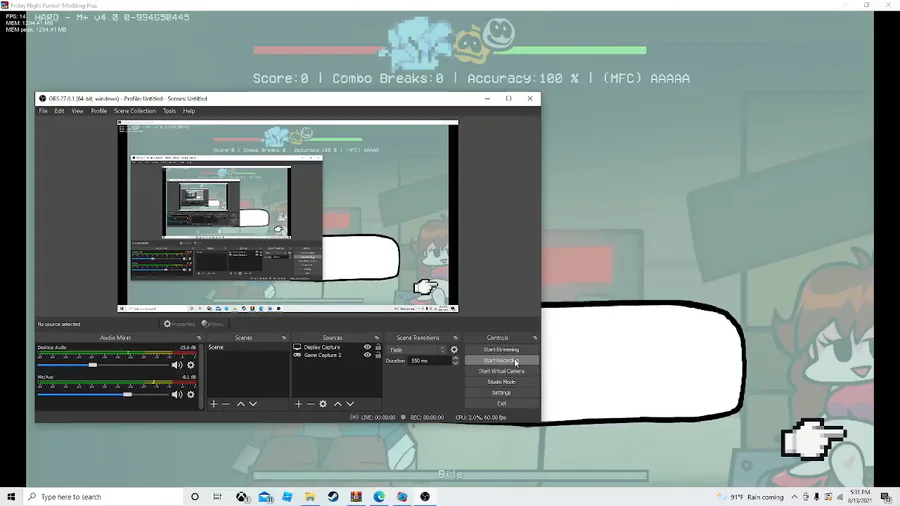Add a scene with Scenes plus icon

click(x=214, y=404)
